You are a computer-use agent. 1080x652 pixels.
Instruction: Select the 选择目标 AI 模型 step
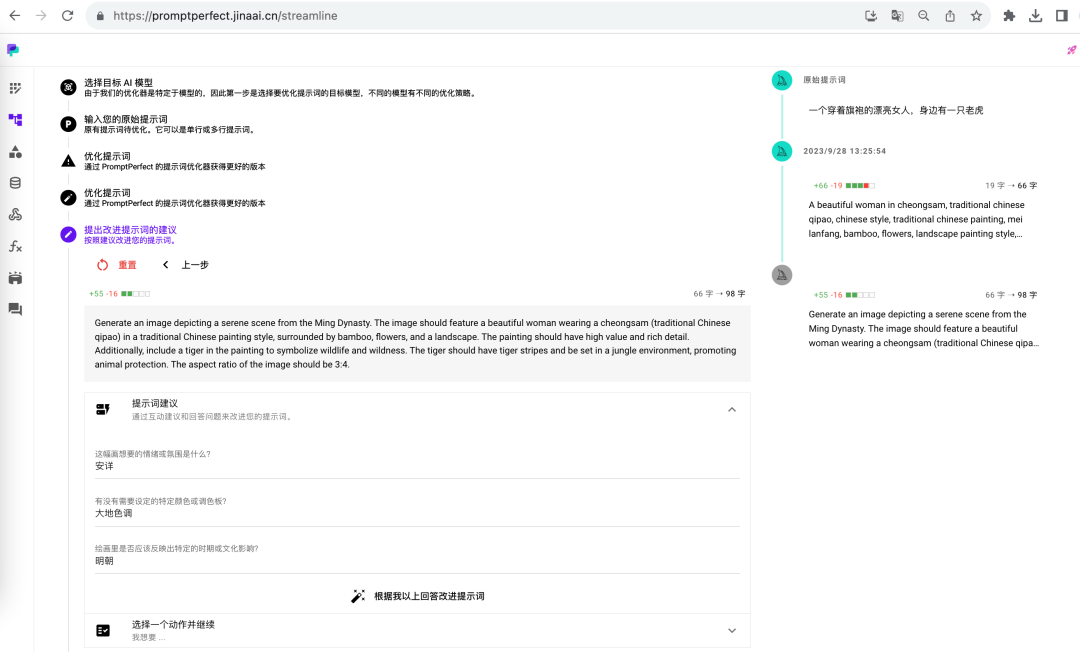(x=118, y=83)
